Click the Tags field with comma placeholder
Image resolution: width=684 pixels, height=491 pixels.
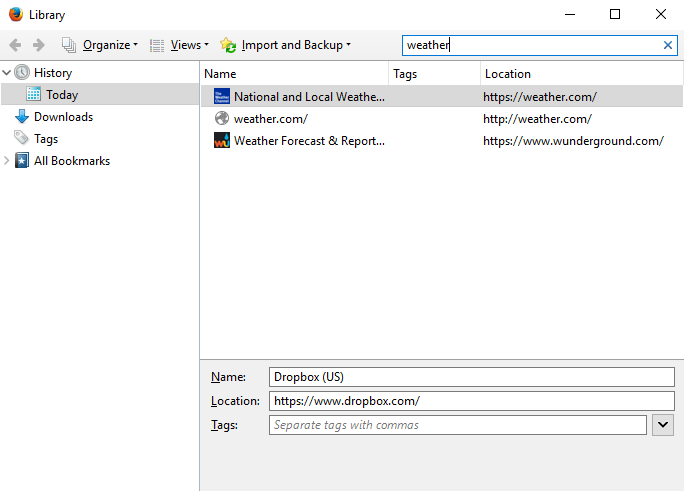tap(458, 425)
